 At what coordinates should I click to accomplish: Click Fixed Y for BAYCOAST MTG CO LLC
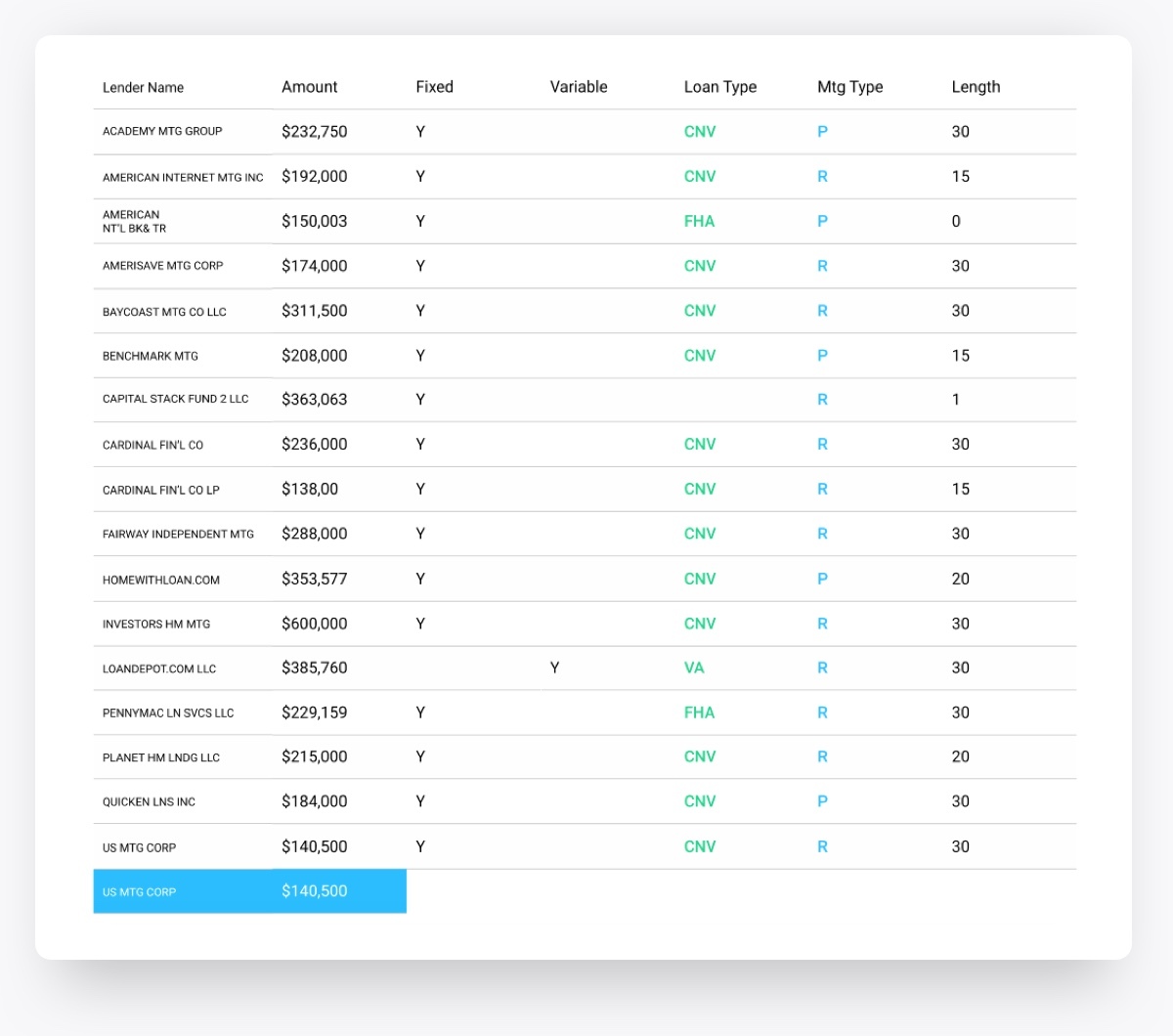420,311
